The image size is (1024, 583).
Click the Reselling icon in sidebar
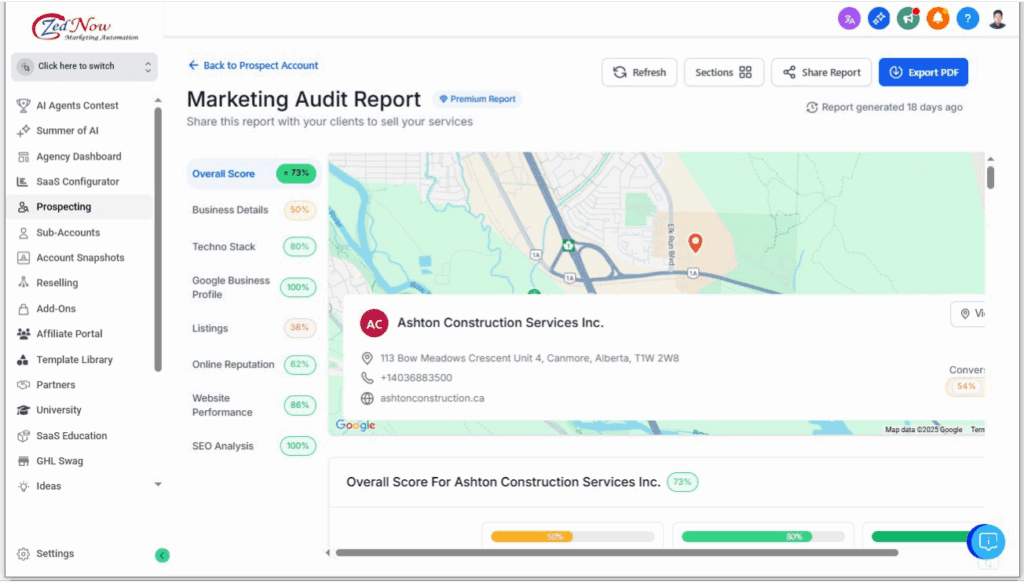24,283
